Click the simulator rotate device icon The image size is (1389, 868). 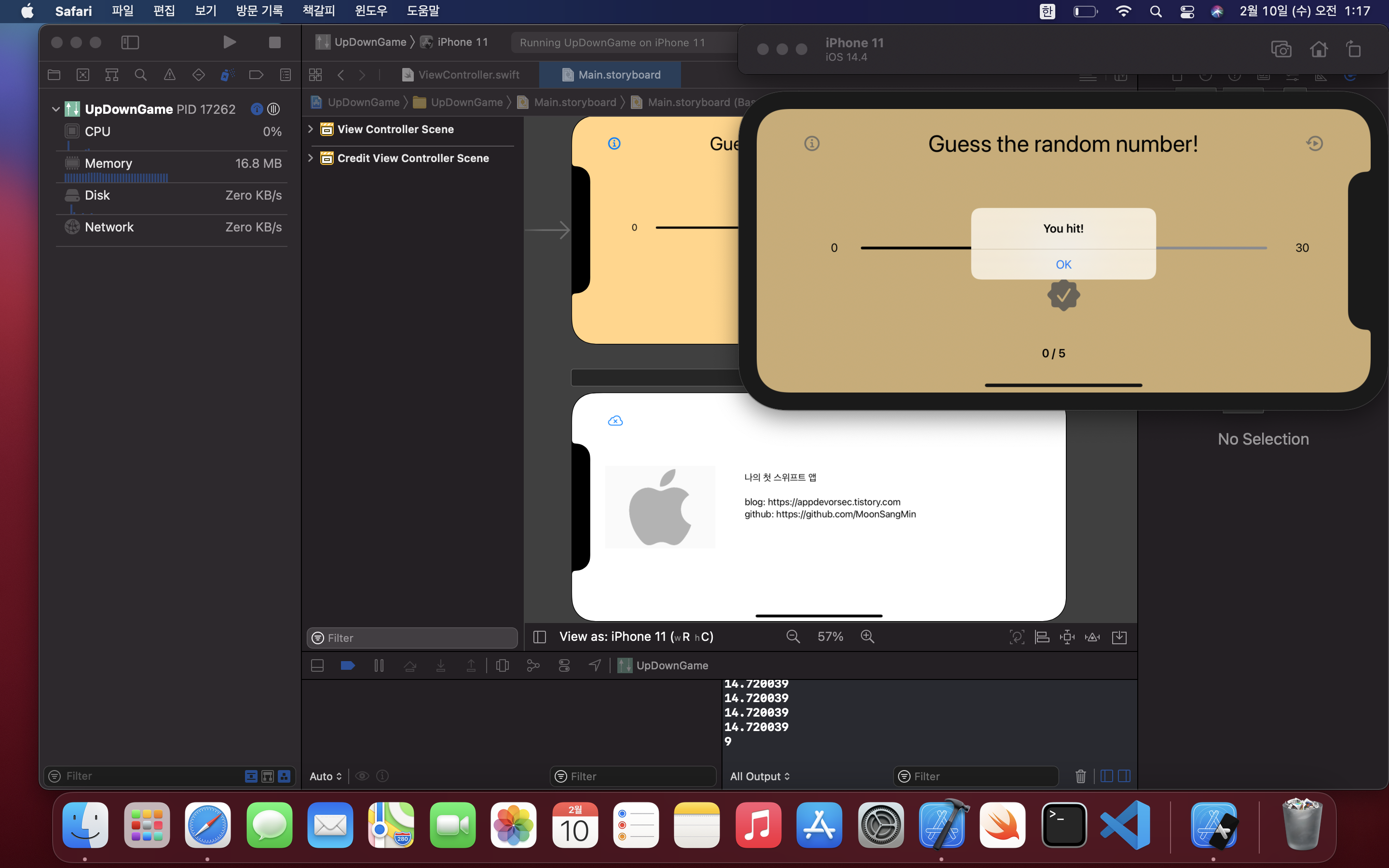click(x=1353, y=49)
